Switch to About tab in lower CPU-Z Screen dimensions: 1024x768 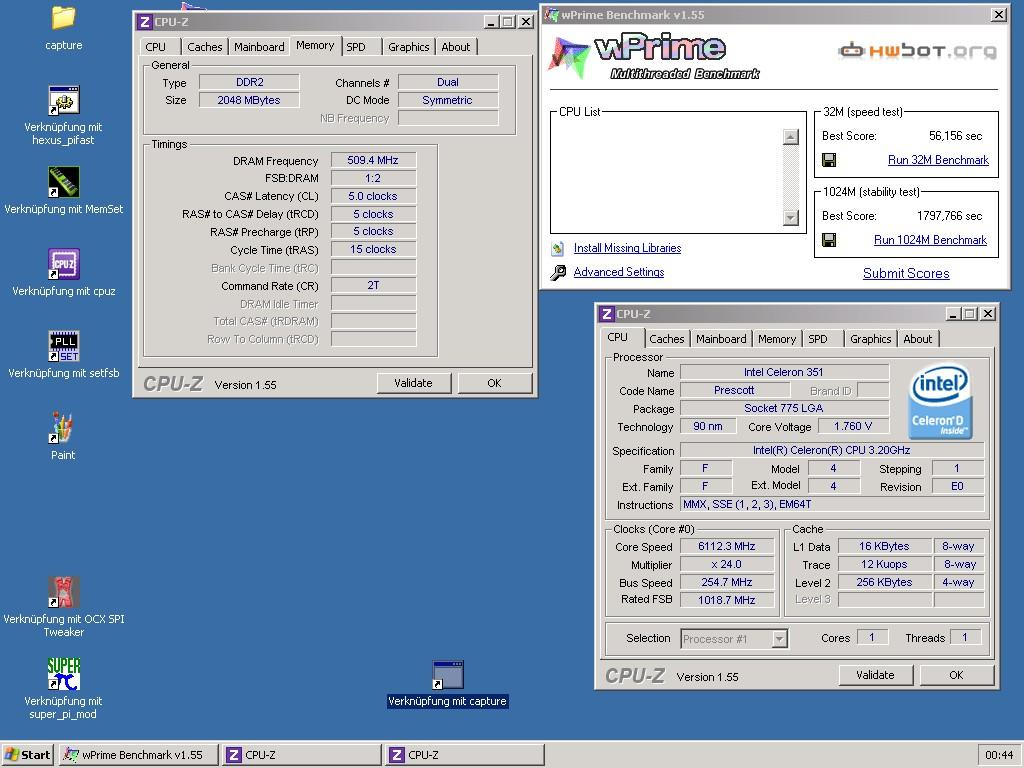tap(918, 339)
